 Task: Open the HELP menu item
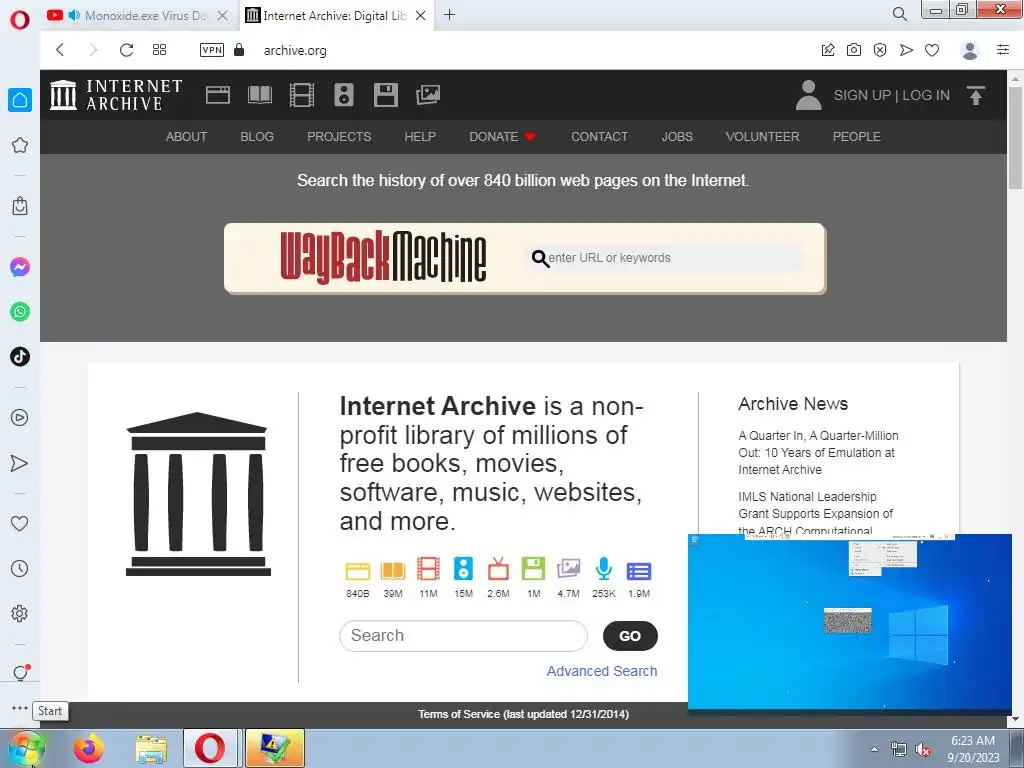pyautogui.click(x=420, y=136)
